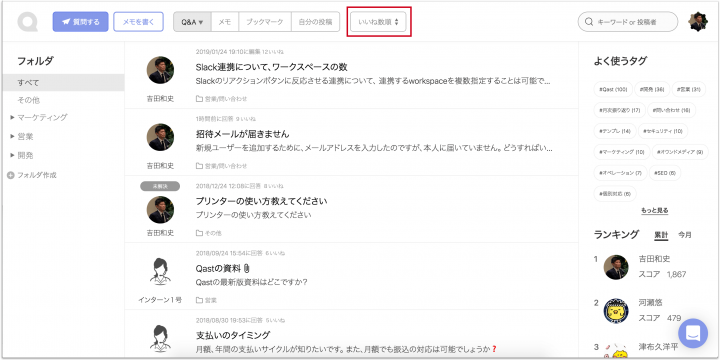Select the #Qast (100) tag

[613, 89]
